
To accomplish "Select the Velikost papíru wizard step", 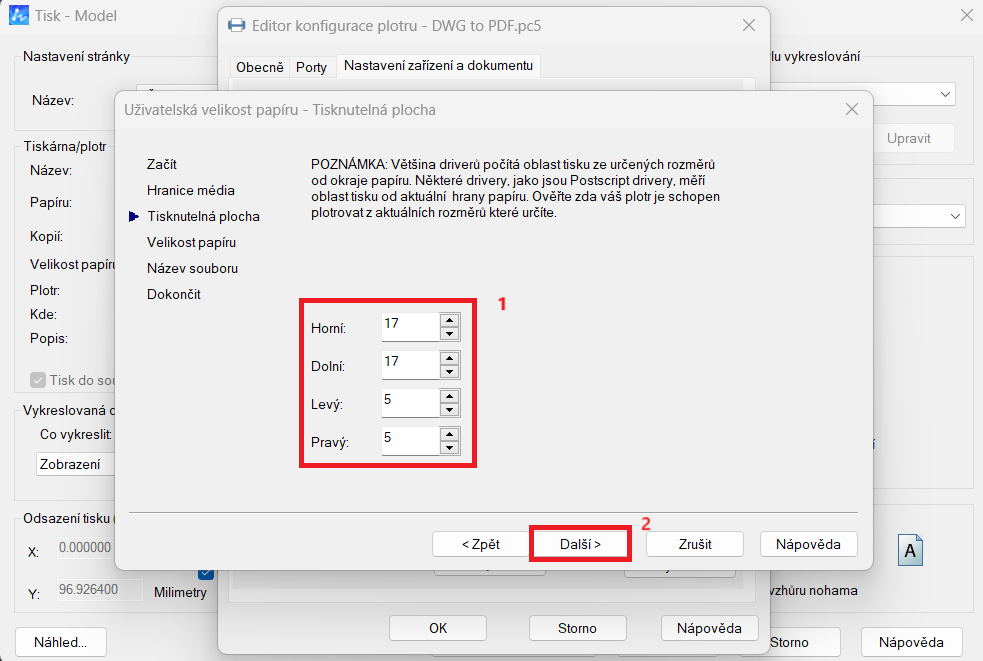I will (191, 242).
